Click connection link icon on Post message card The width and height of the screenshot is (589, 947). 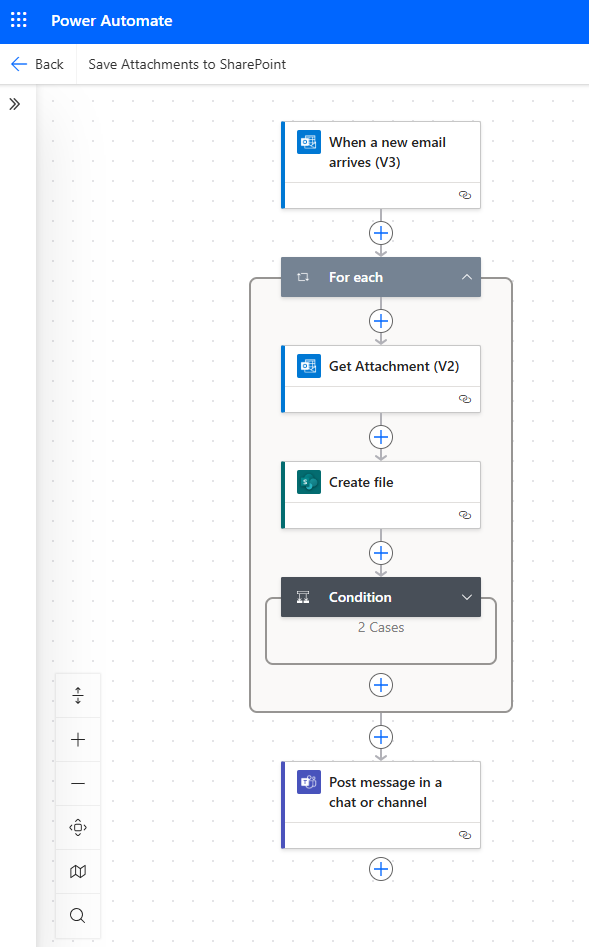[465, 835]
